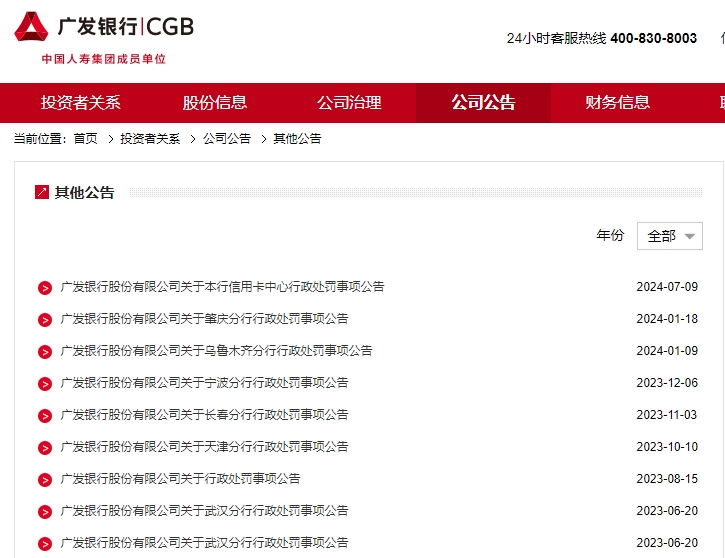Click bullet icon of 肇庆分行 announcement

point(45,320)
